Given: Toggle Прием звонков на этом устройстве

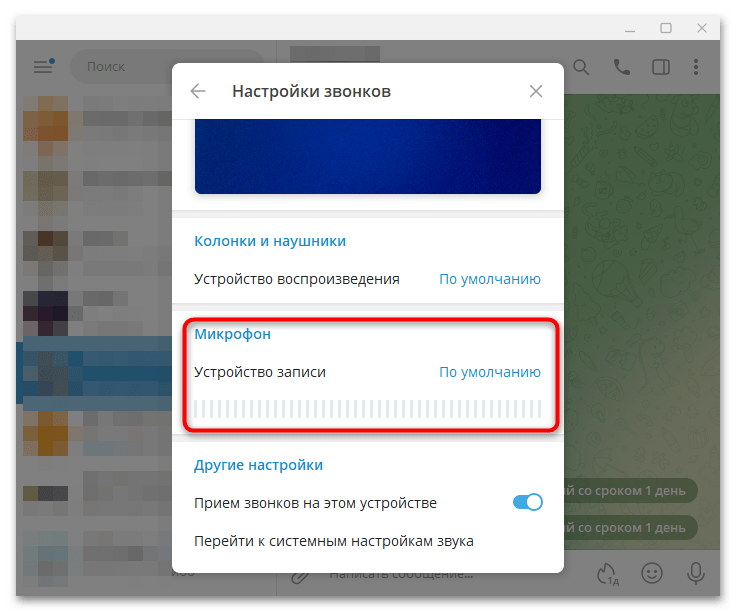Looking at the screenshot, I should [528, 502].
